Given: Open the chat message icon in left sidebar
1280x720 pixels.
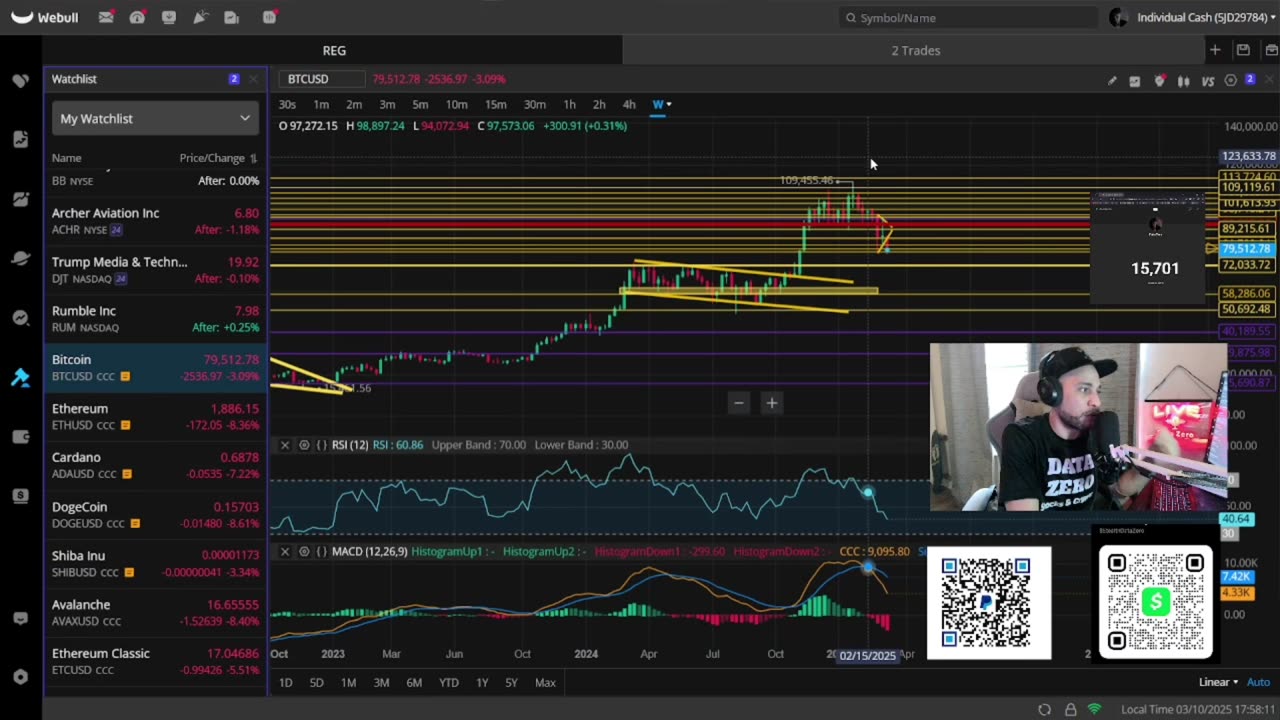Looking at the screenshot, I should pyautogui.click(x=20, y=619).
